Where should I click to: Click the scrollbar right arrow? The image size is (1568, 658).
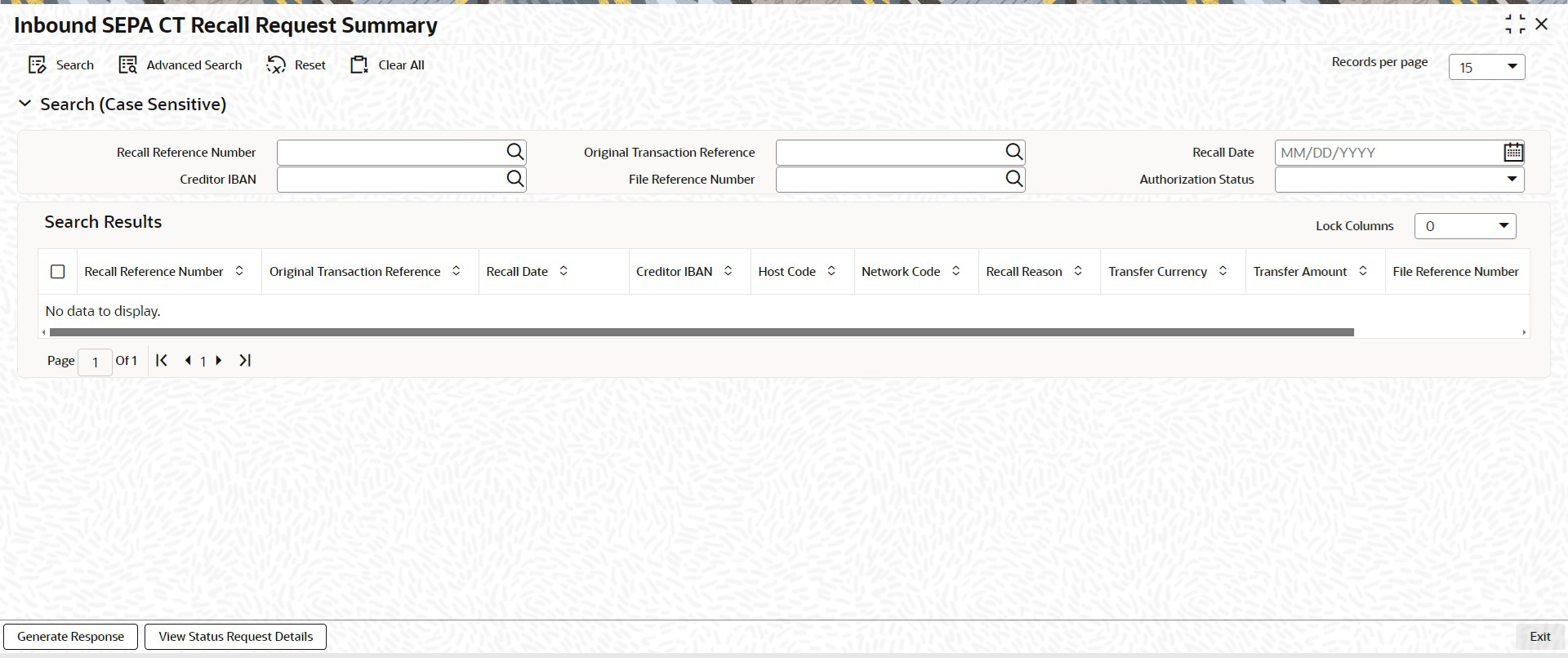pos(1524,332)
